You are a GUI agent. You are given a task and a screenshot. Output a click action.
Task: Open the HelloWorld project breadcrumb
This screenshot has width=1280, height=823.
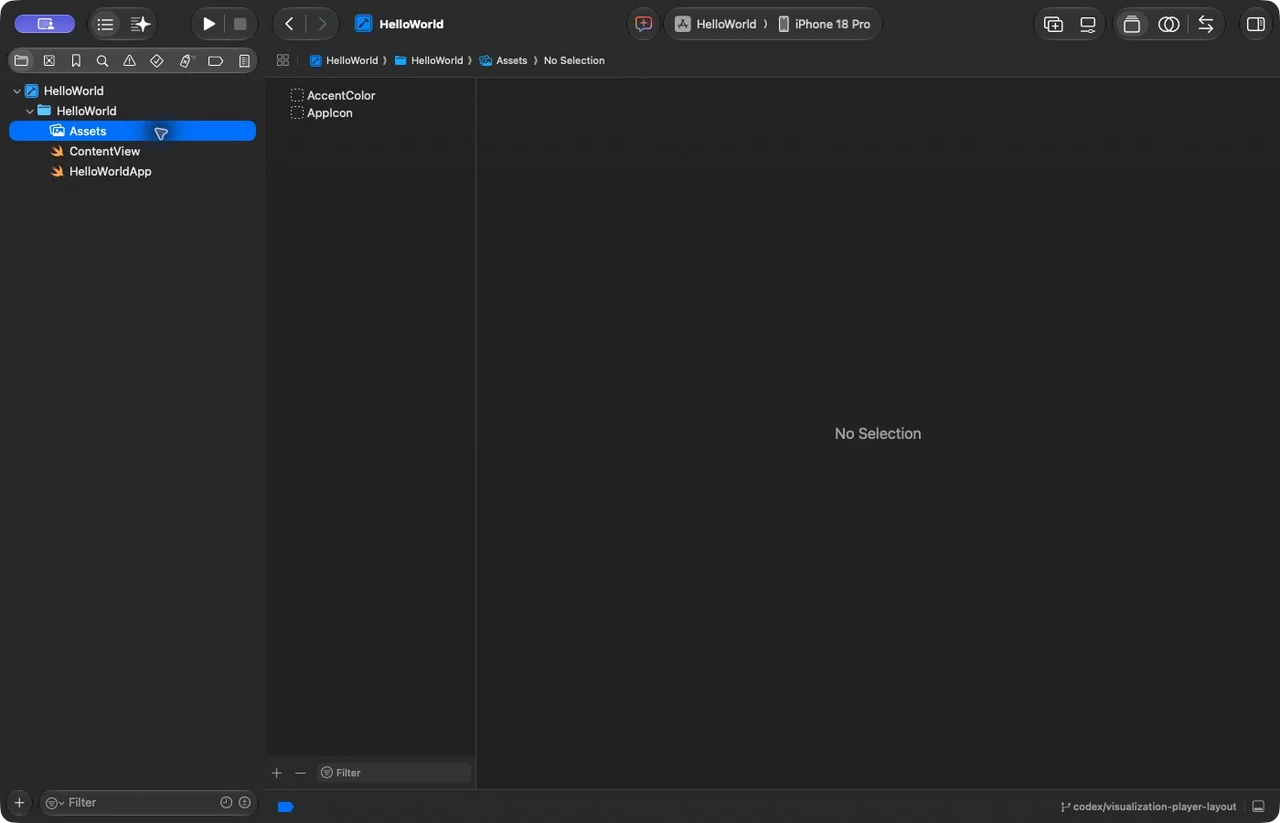coord(343,60)
